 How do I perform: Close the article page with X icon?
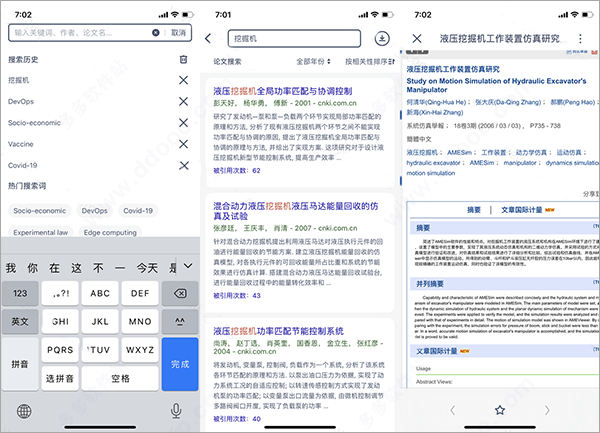[417, 38]
